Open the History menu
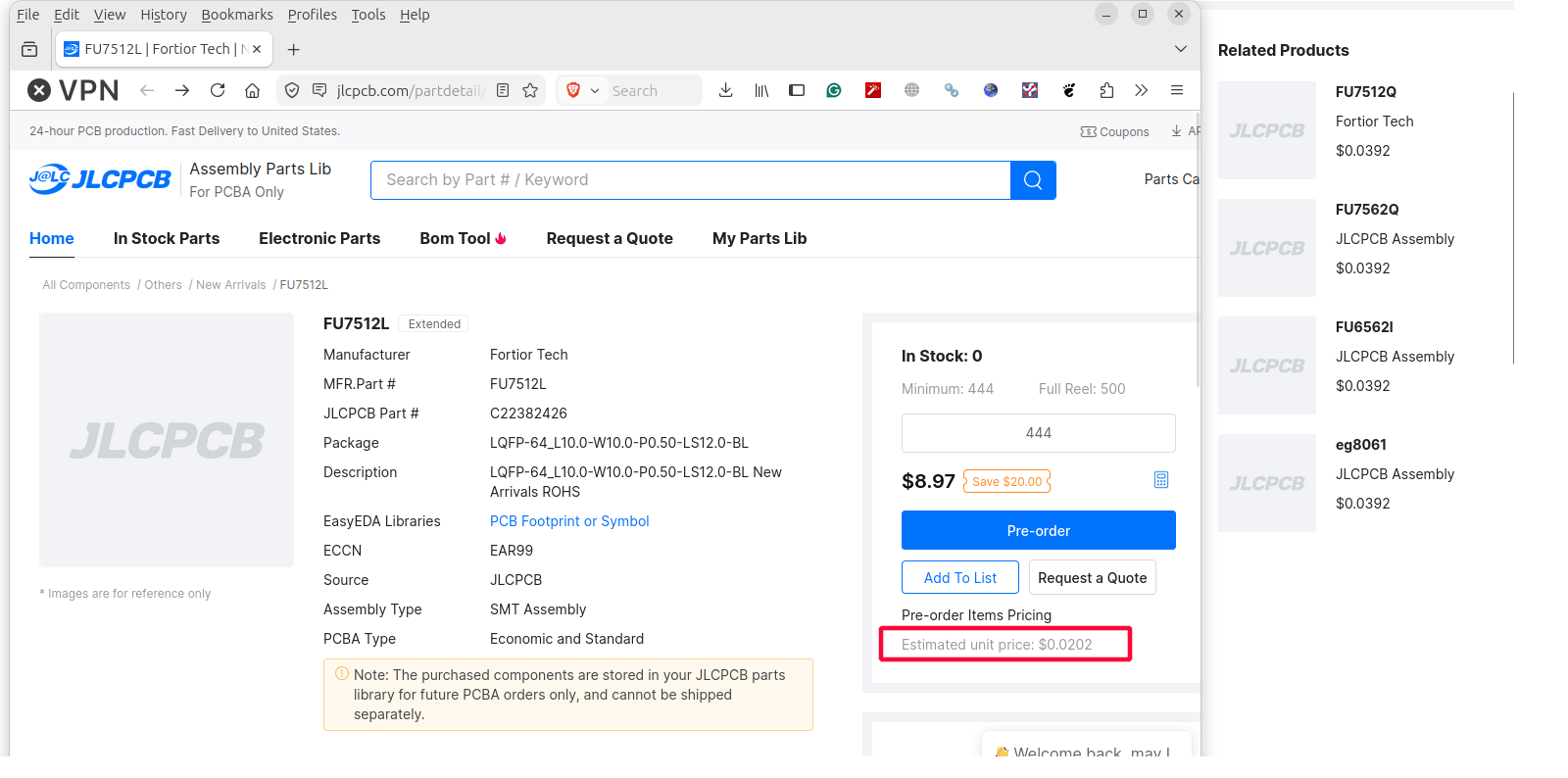This screenshot has height=778, width=1568. point(164,15)
